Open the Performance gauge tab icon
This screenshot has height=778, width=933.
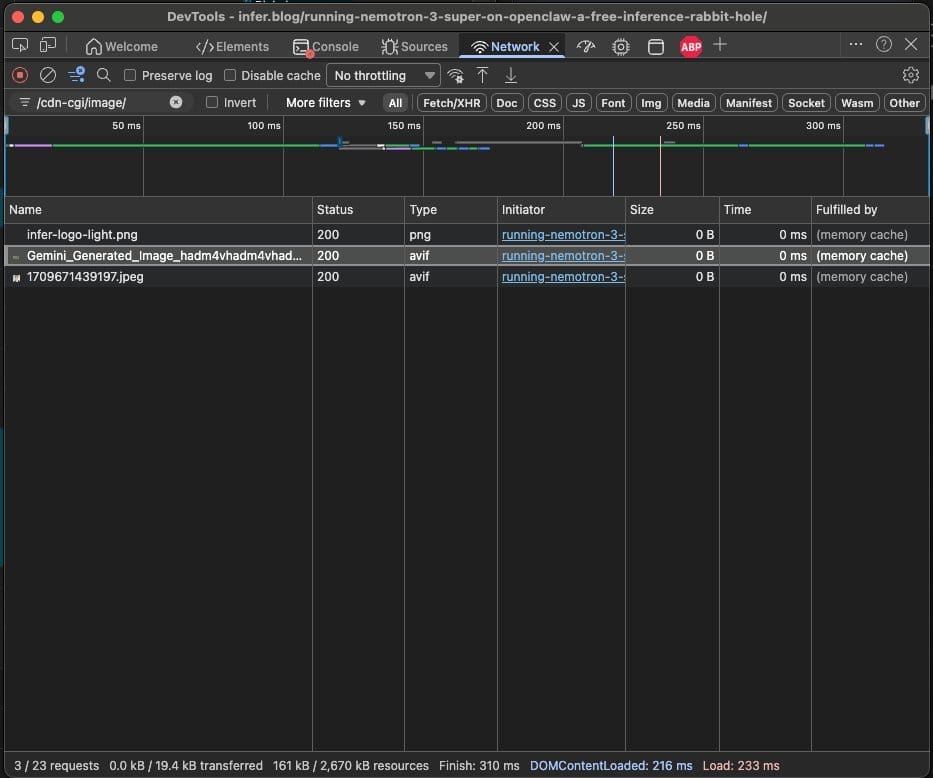click(x=586, y=46)
